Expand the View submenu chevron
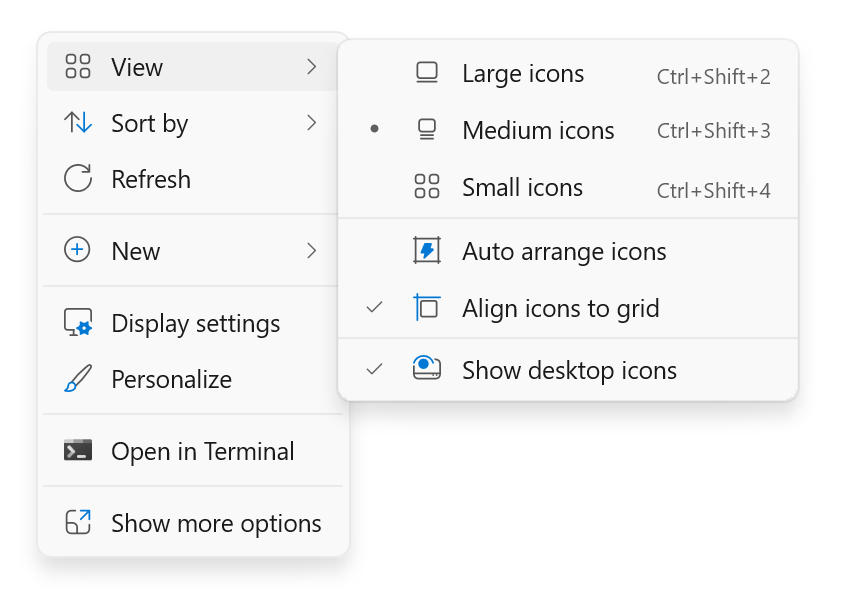 click(313, 67)
